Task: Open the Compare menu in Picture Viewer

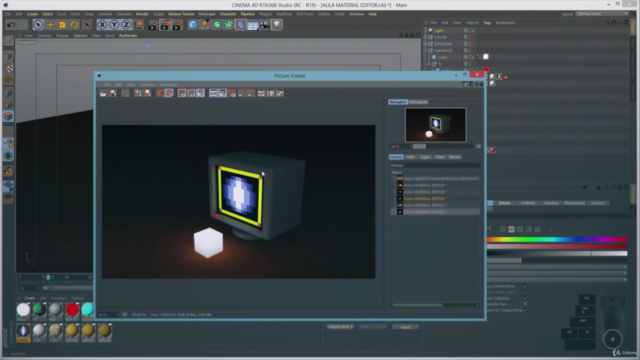Action: coord(147,85)
